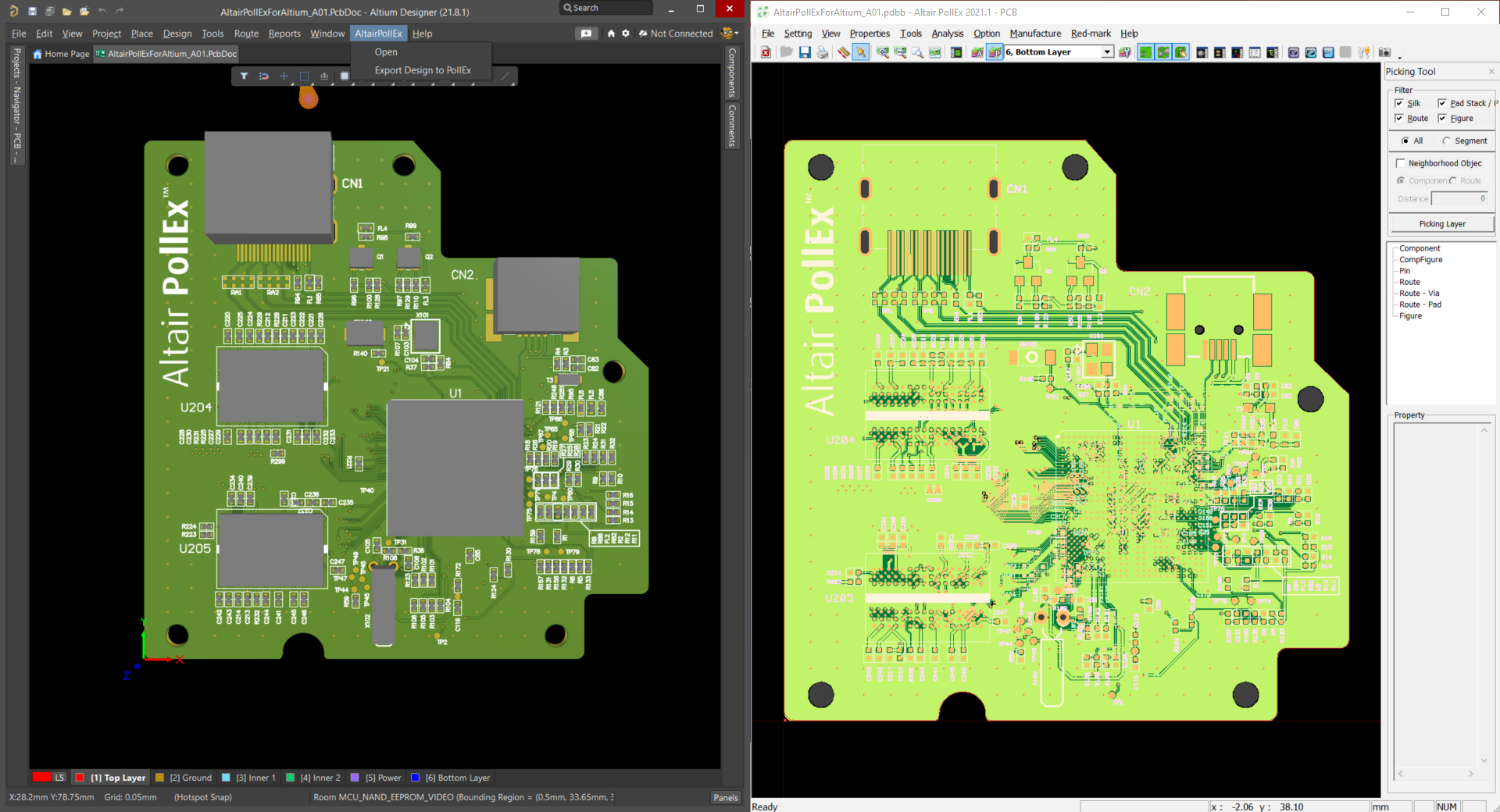
Task: Enable the Neighborhood Object checkbox
Action: point(1400,163)
